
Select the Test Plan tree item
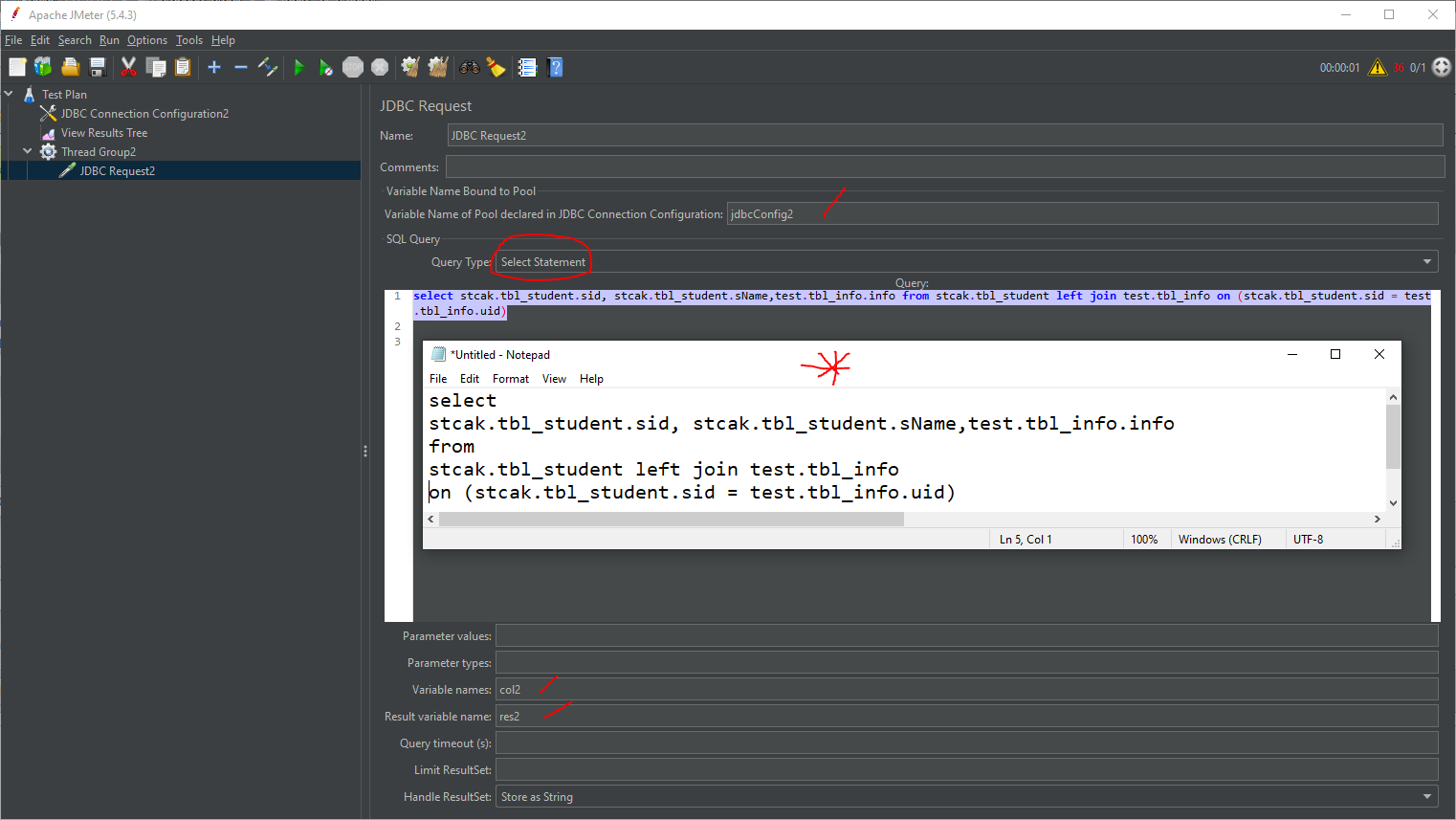tap(64, 95)
